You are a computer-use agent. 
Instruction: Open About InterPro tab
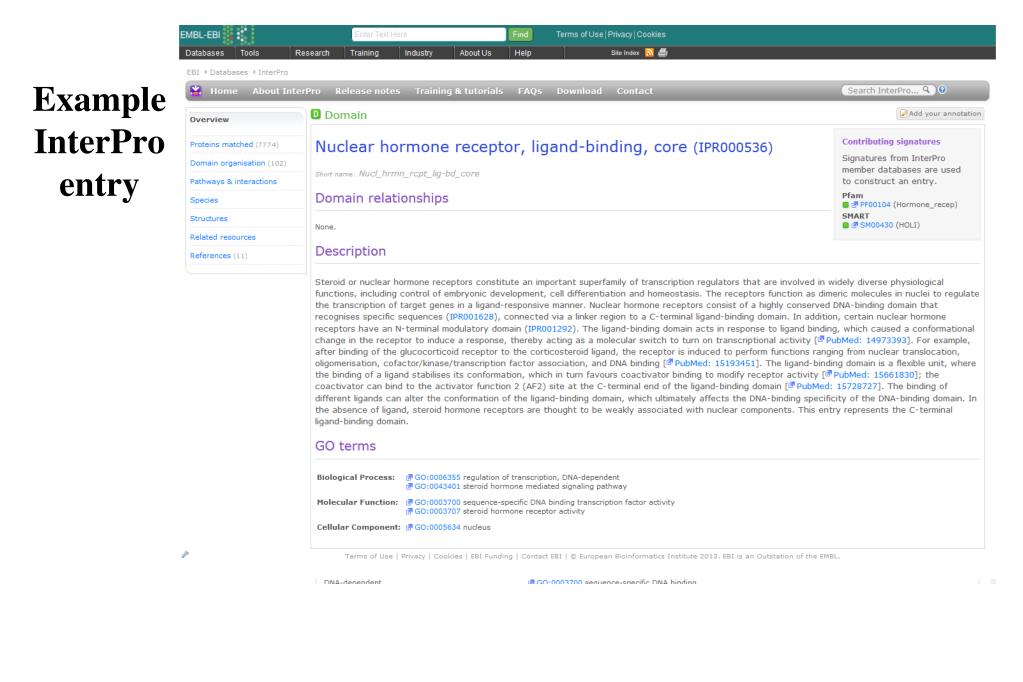(286, 91)
